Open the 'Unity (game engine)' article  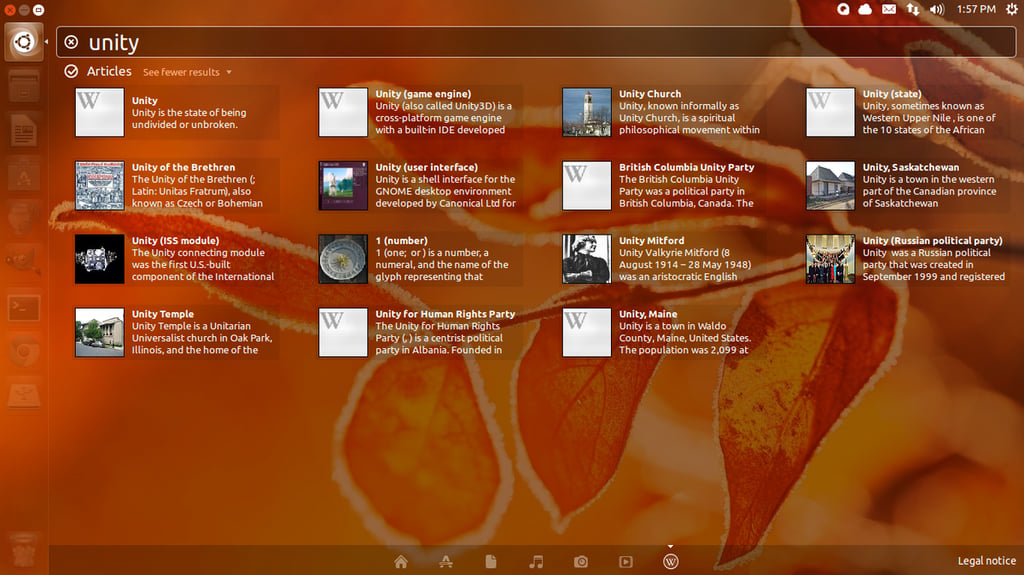click(x=420, y=112)
